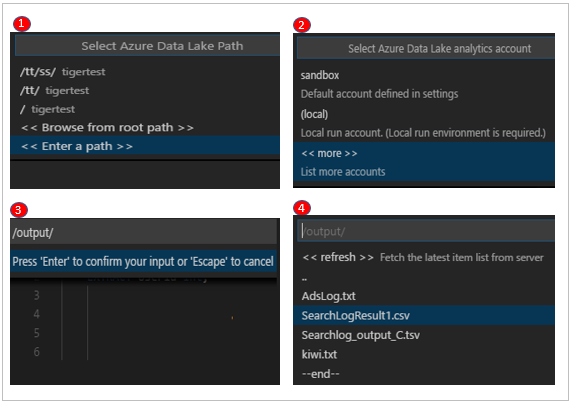Viewport: 571px width, 403px height.
Task: Choose the sandbox account
Action: point(424,84)
